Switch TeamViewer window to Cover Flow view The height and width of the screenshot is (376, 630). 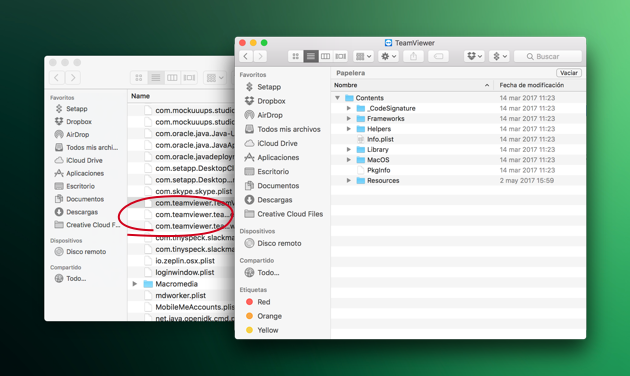point(341,56)
